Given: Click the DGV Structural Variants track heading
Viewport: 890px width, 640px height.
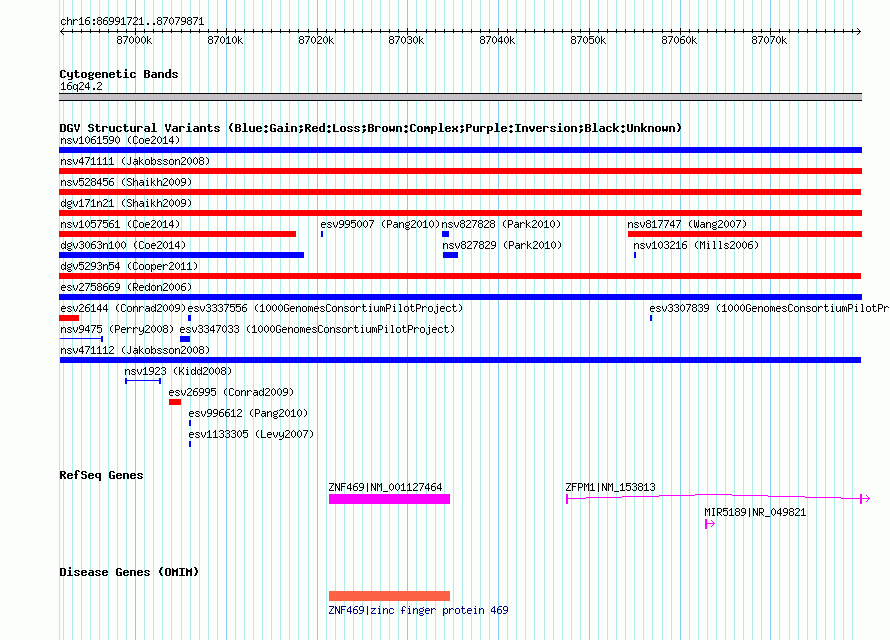Looking at the screenshot, I should click(370, 128).
